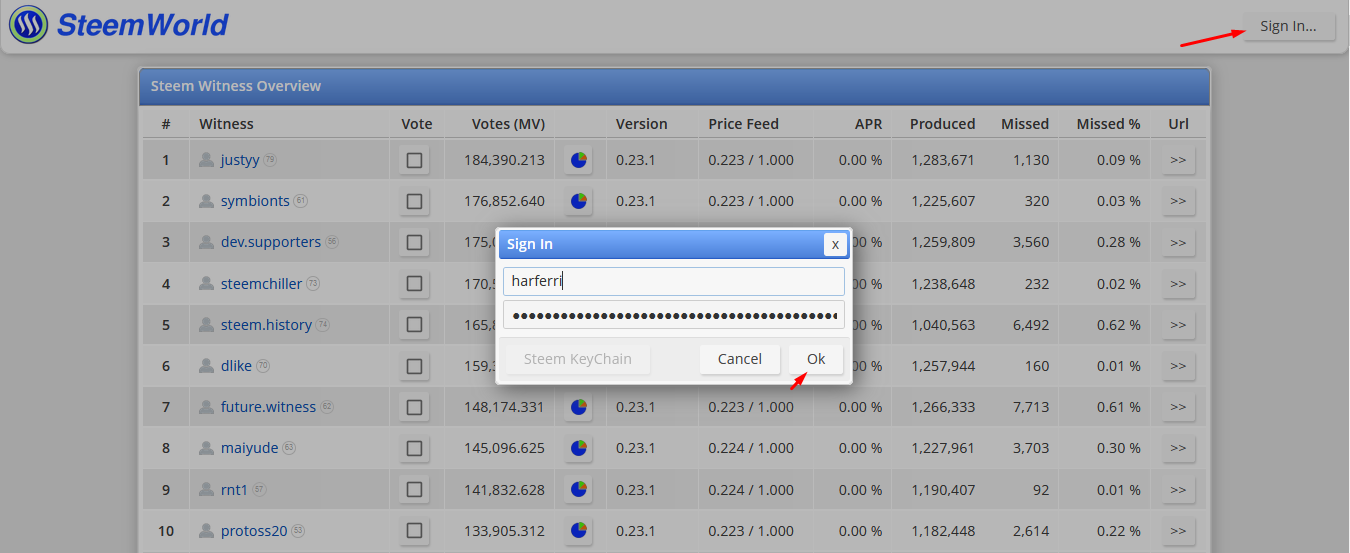Click the SteemWorld logo icon
Viewport: 1350px width, 553px height.
[x=28, y=24]
